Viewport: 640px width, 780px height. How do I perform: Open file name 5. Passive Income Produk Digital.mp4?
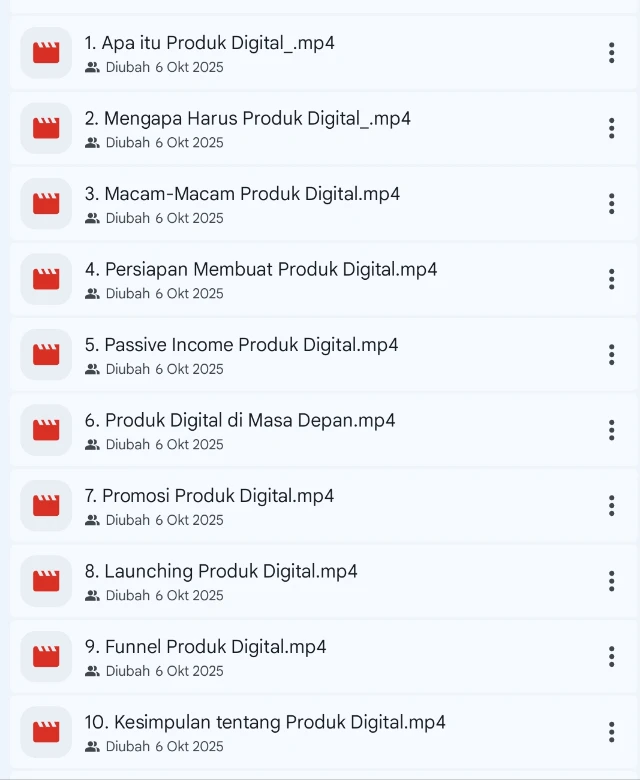[241, 345]
